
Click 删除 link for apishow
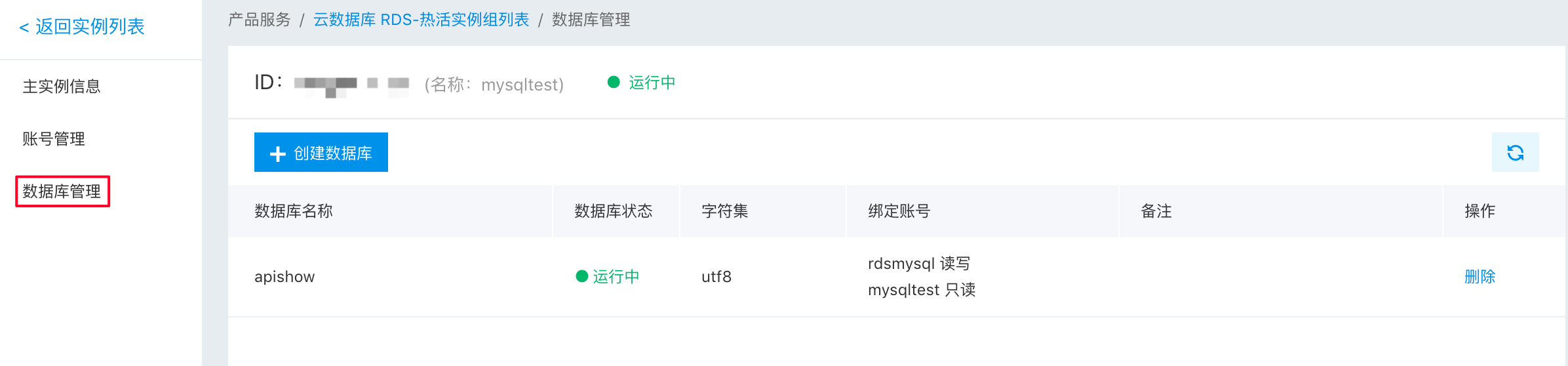(x=1480, y=277)
